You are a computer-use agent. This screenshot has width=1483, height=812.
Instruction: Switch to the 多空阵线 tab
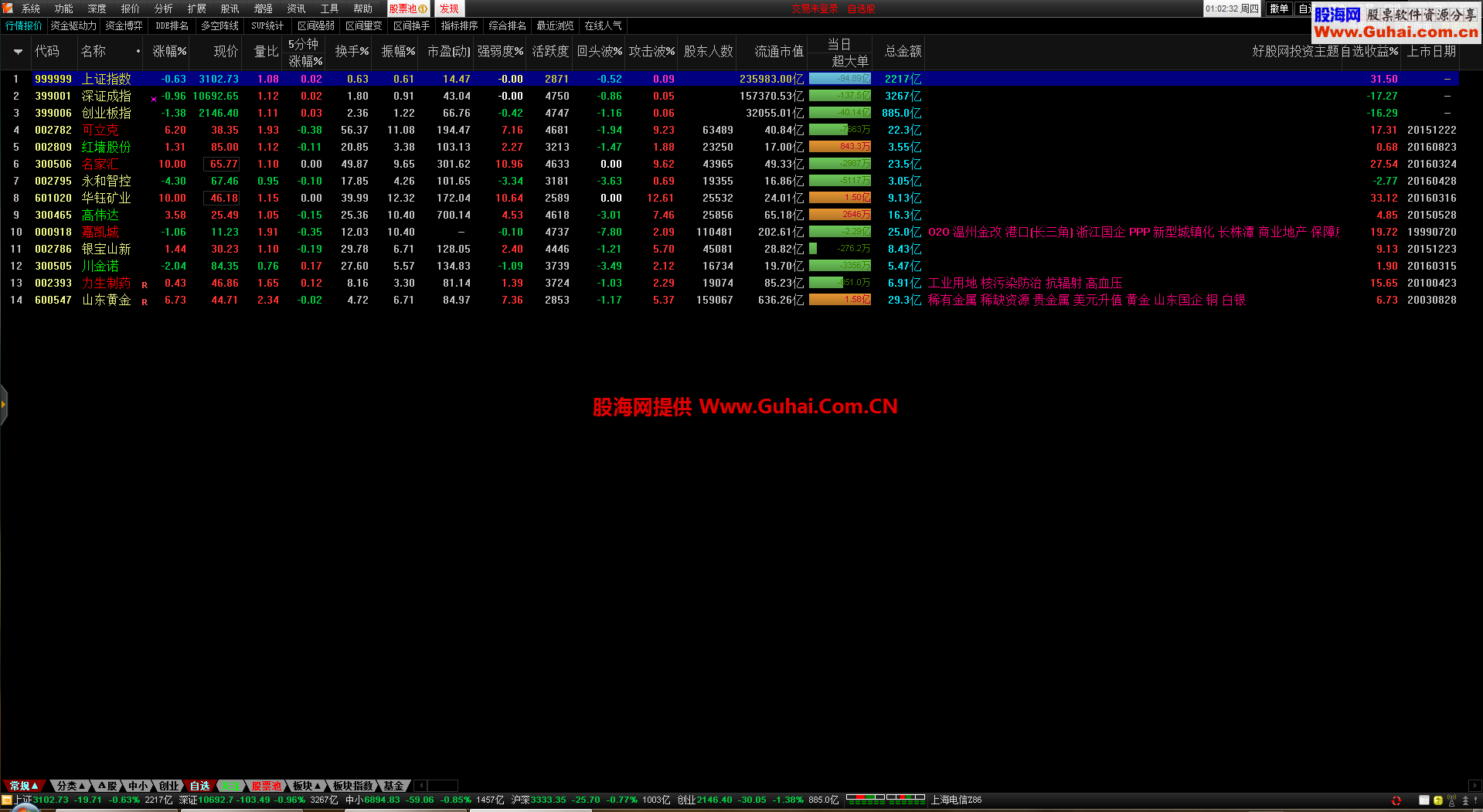[x=219, y=25]
